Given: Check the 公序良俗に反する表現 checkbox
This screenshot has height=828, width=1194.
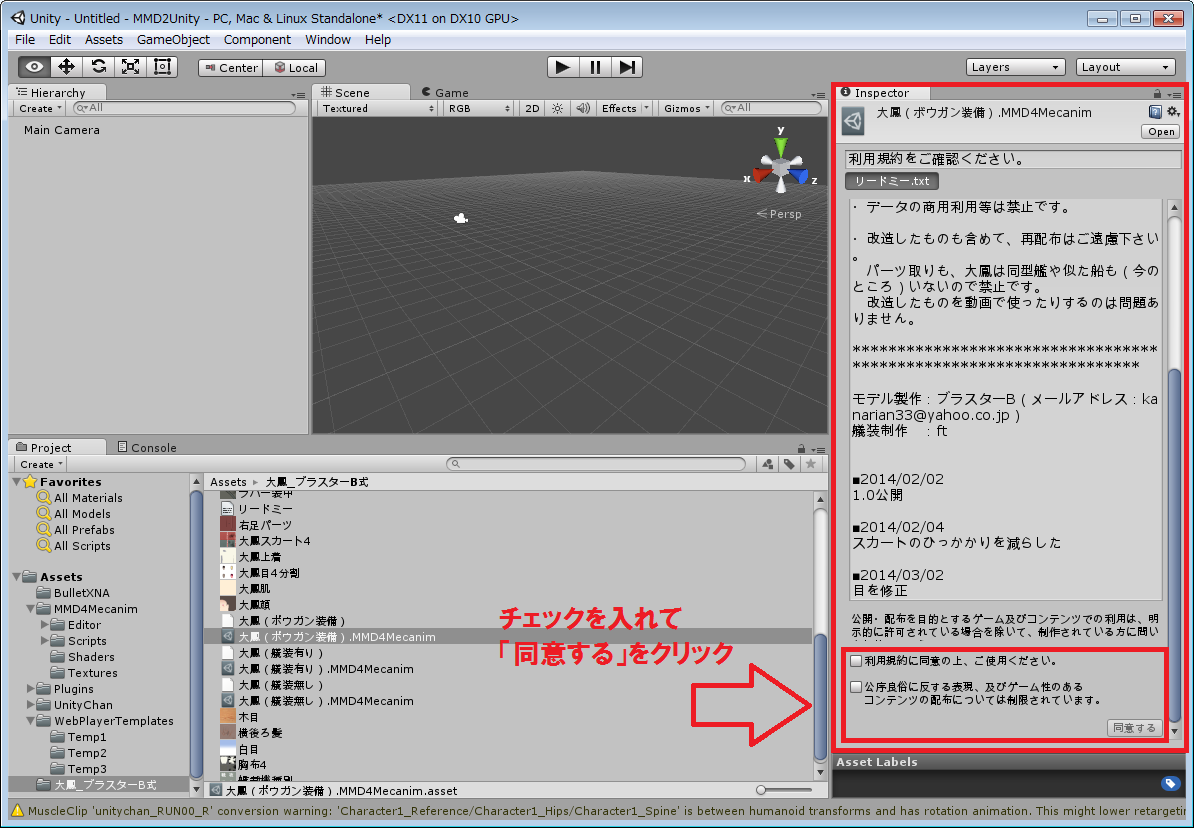Looking at the screenshot, I should coord(856,686).
